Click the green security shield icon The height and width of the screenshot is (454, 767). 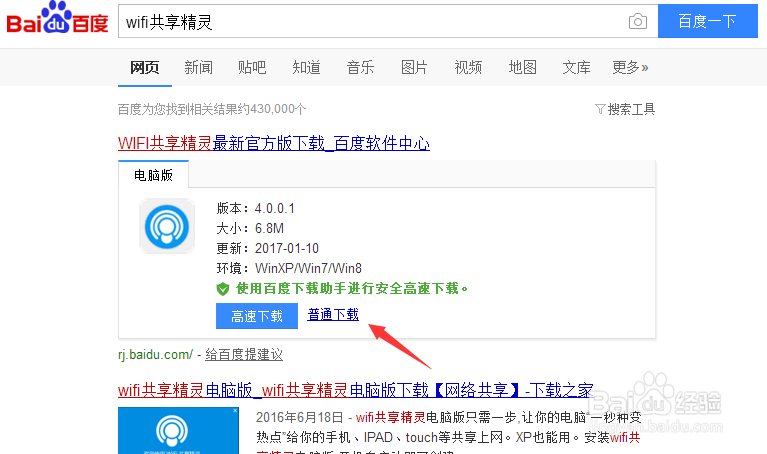coord(223,289)
